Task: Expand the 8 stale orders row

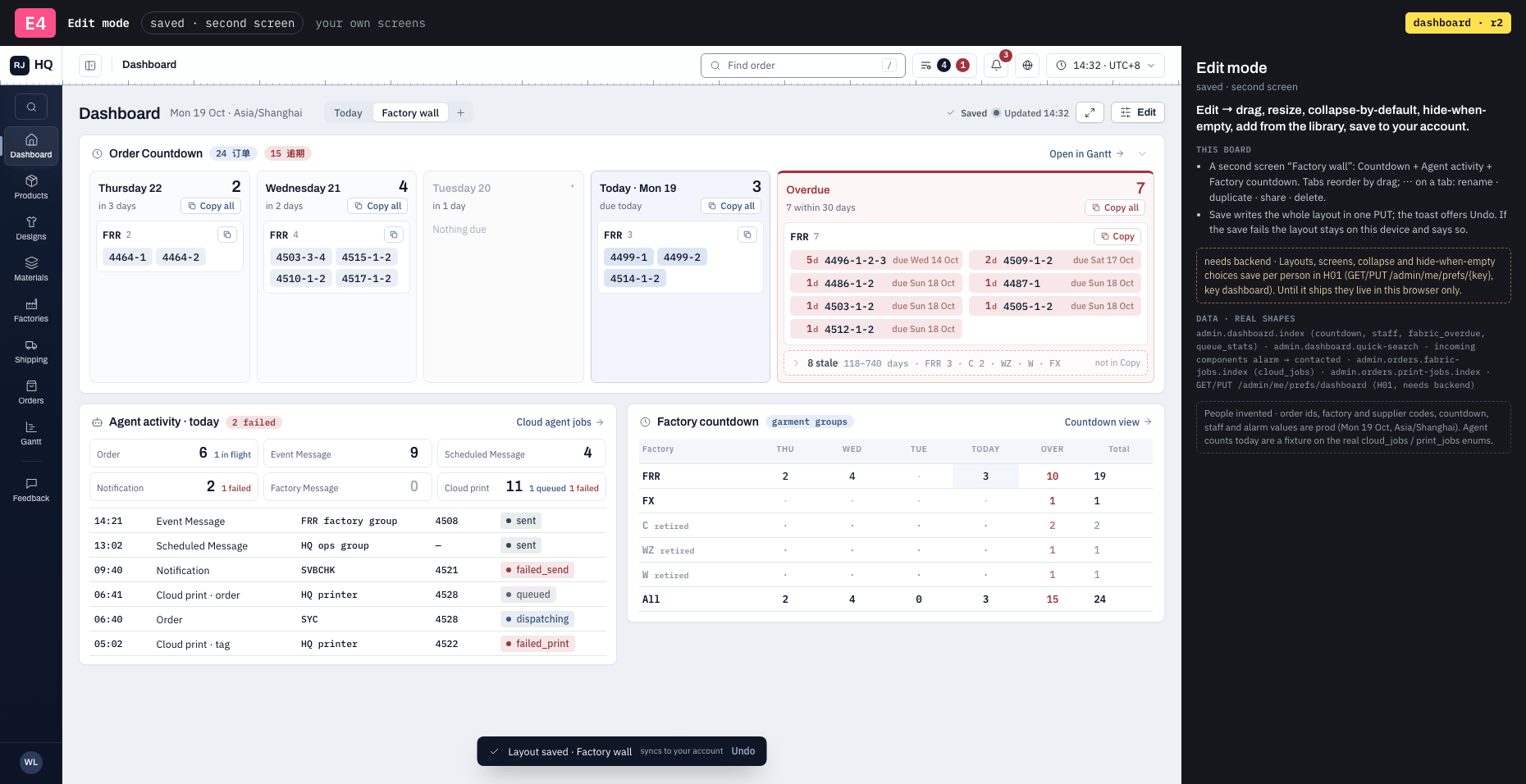Action: (x=966, y=363)
